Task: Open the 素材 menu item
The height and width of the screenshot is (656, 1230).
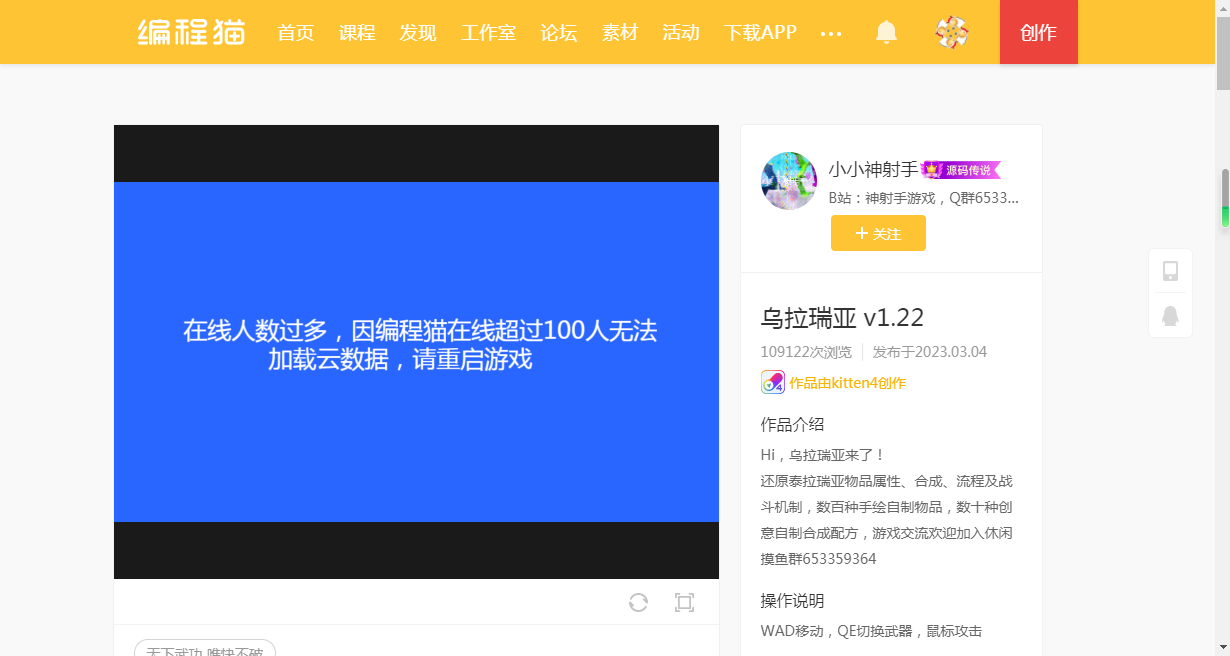Action: (x=620, y=32)
